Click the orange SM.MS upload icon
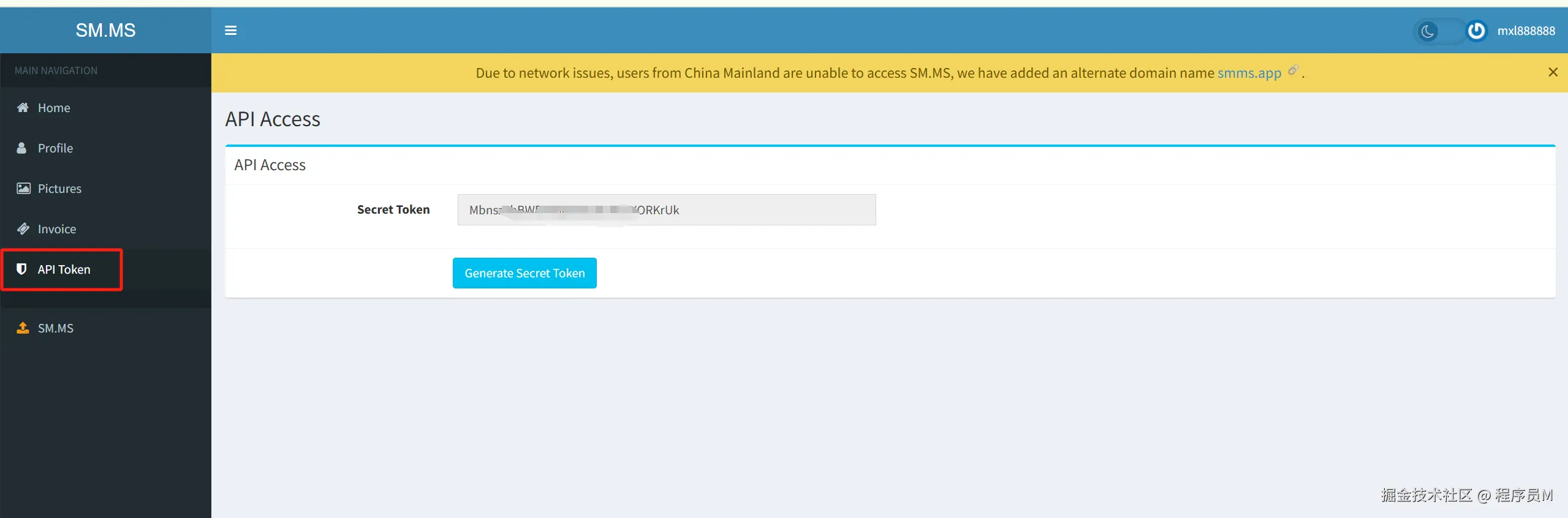1568x518 pixels. coord(23,328)
